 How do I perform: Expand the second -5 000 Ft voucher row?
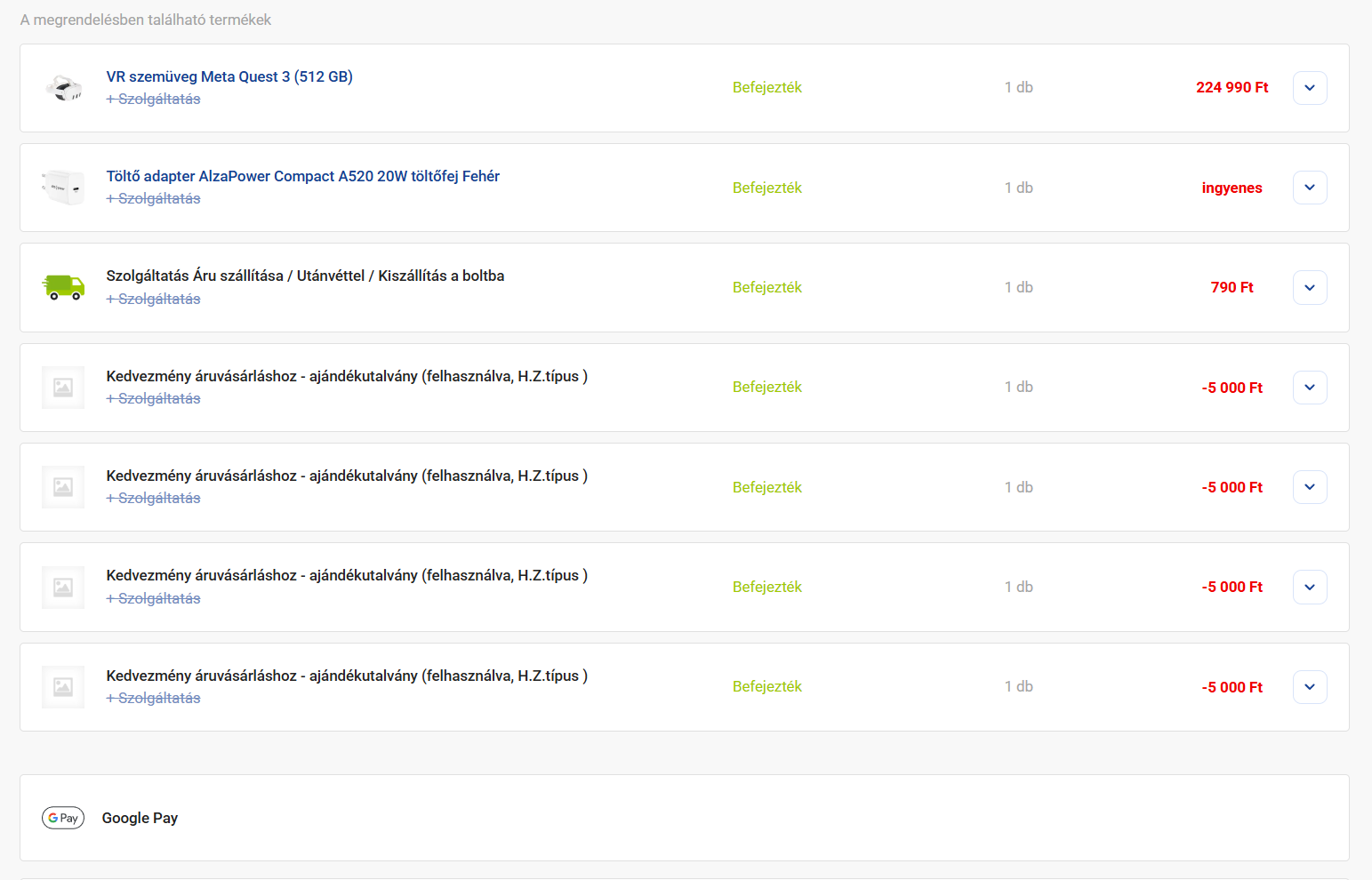point(1310,487)
